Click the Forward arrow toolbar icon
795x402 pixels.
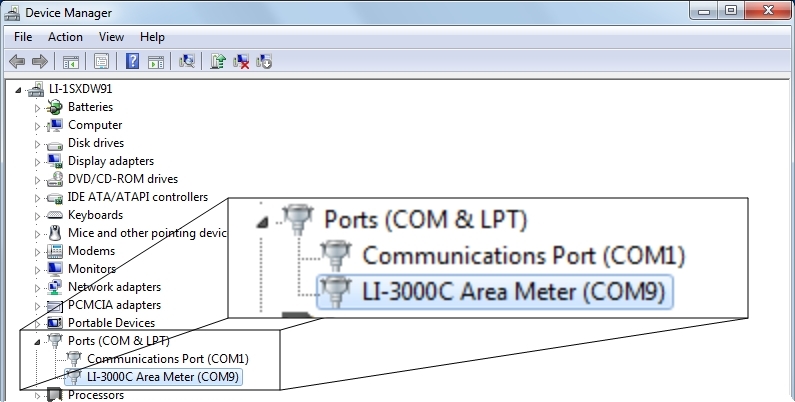(40, 62)
